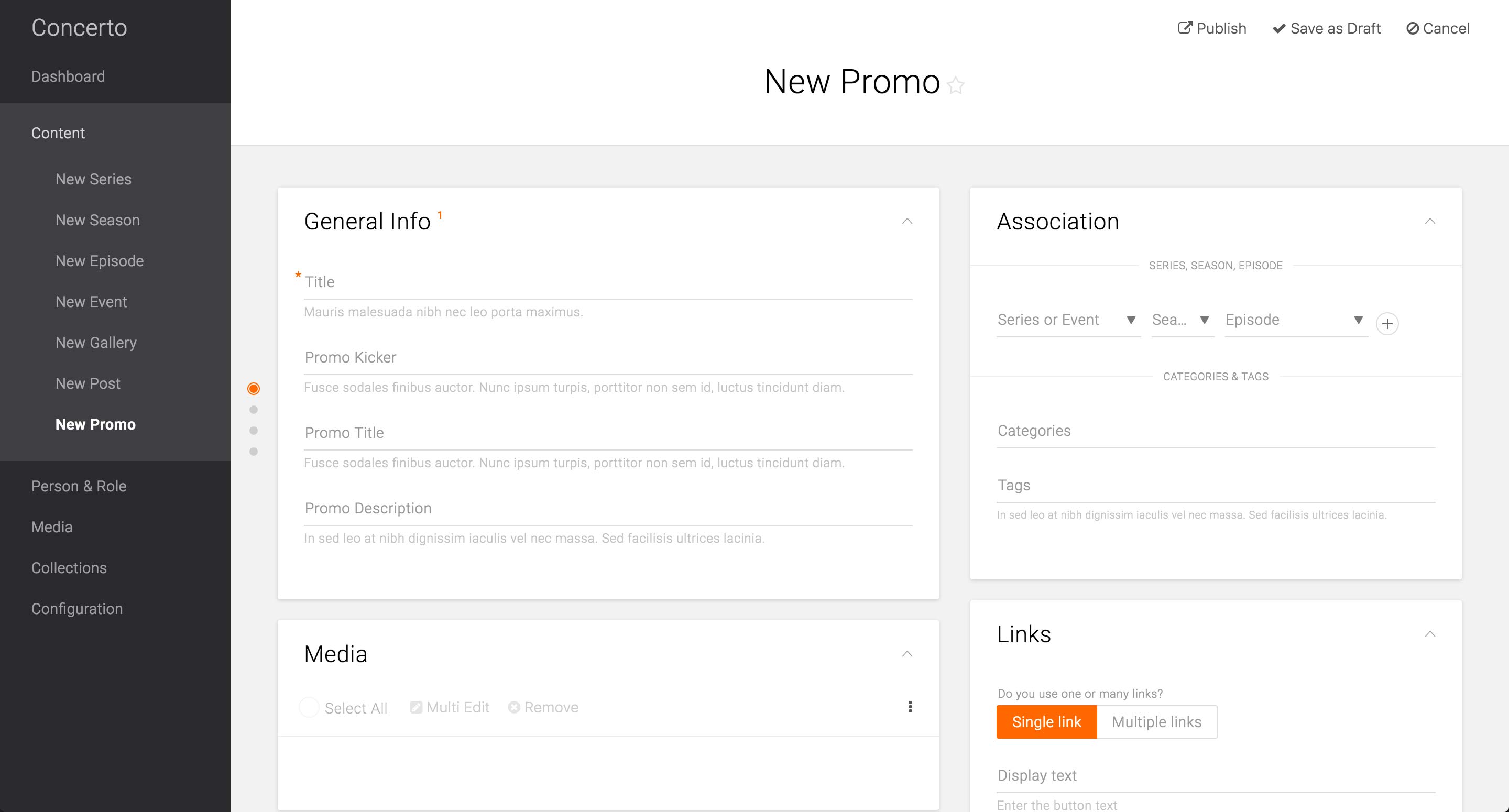Go to Collections in the sidebar
Viewport: 1509px width, 812px height.
tap(69, 568)
